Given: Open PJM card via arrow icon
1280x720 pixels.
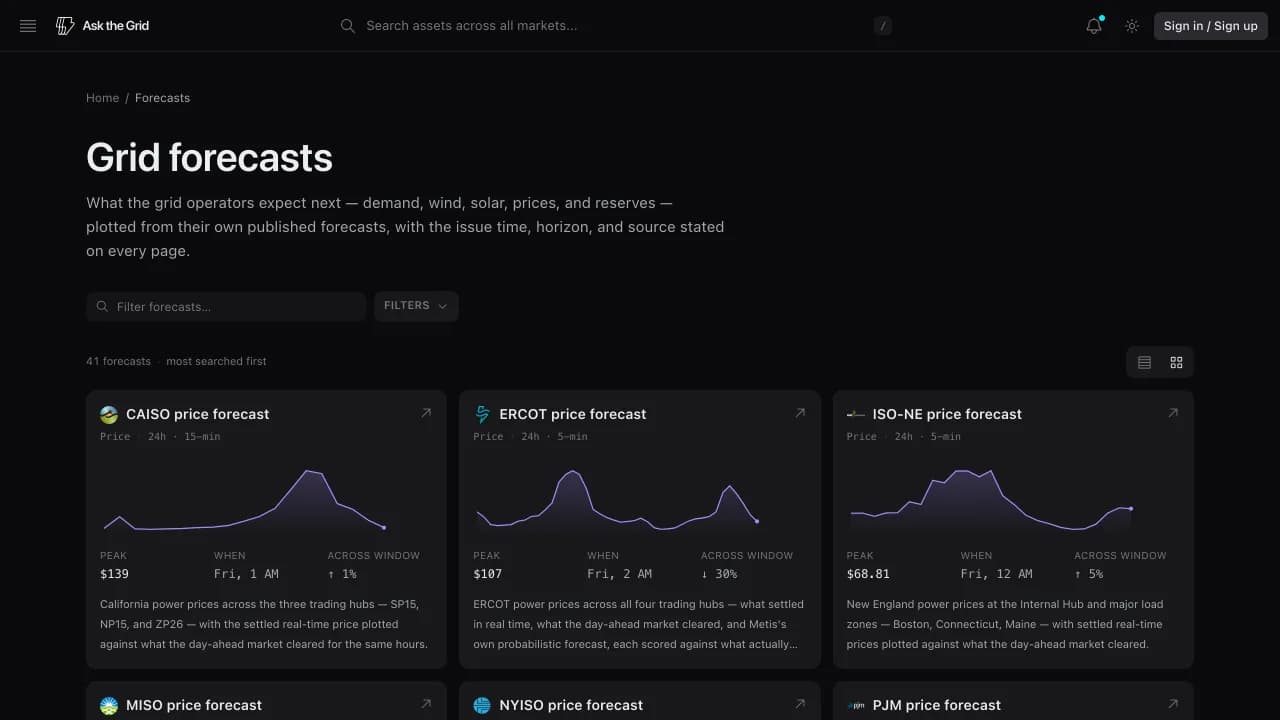Looking at the screenshot, I should click(x=1173, y=704).
